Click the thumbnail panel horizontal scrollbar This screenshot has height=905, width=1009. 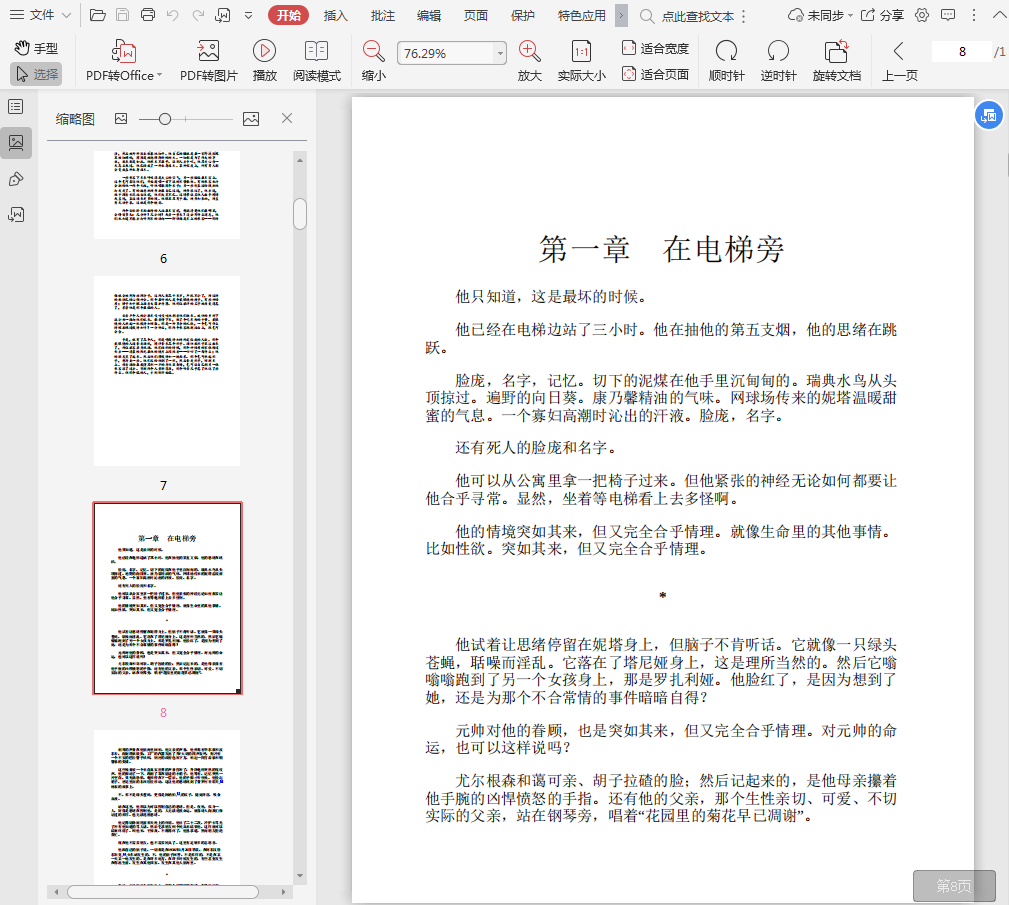[163, 891]
